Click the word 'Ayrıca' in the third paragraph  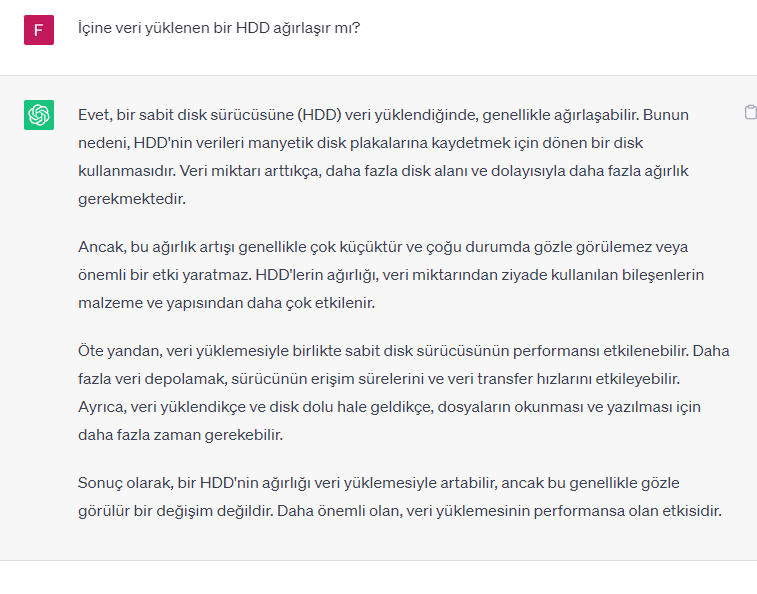pos(100,407)
